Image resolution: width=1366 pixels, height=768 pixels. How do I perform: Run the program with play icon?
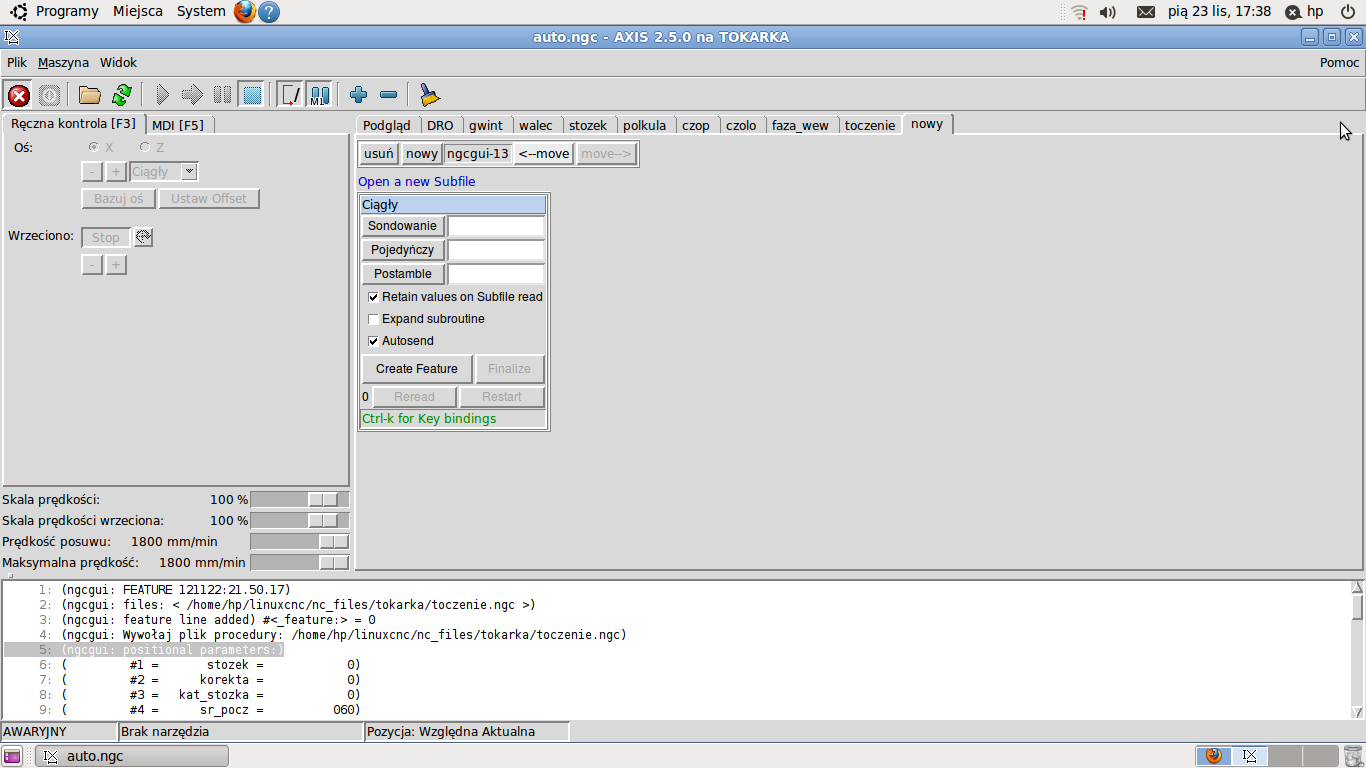point(163,95)
